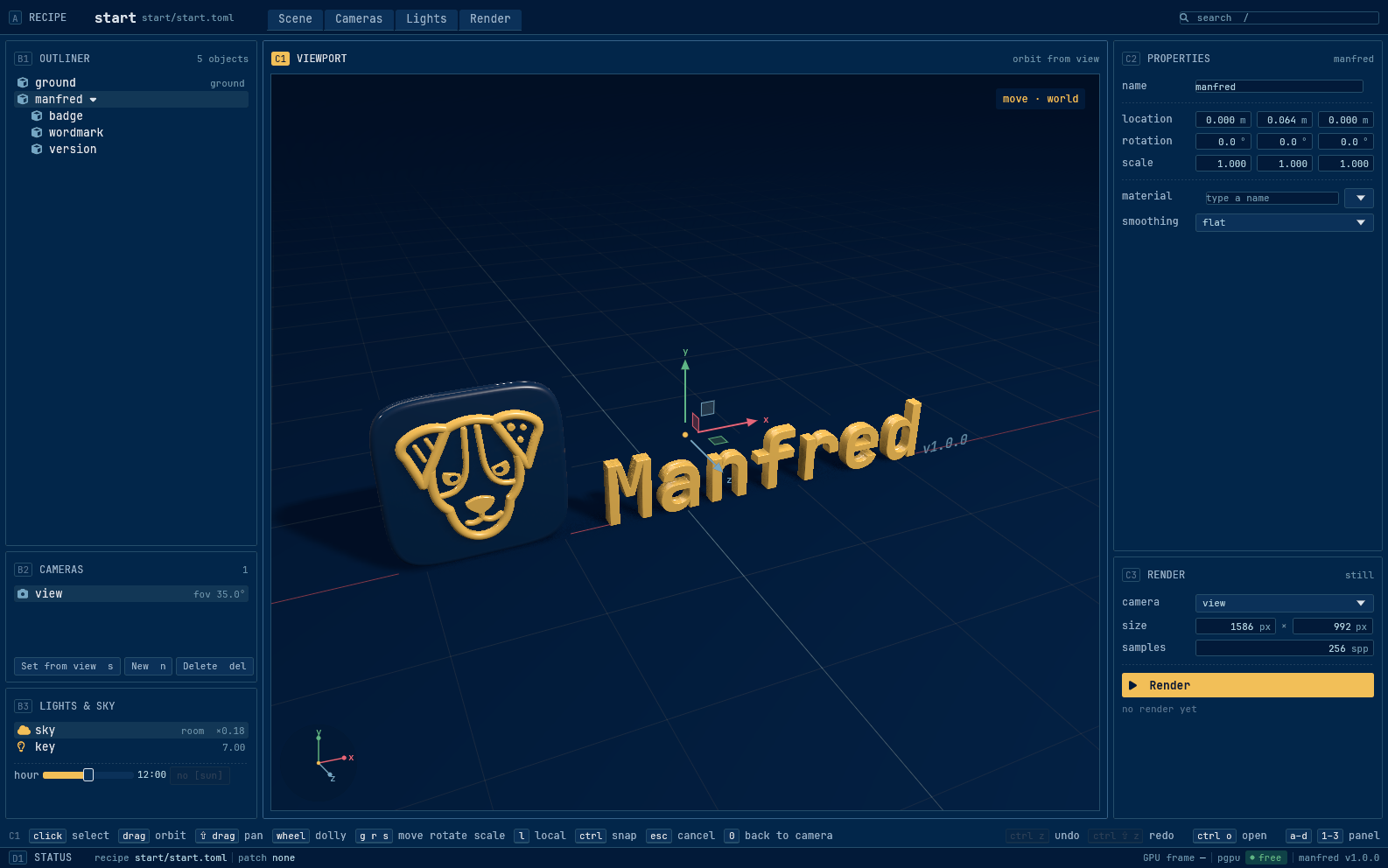The image size is (1388, 868).
Task: Click the samples 256 spp field
Action: point(1284,648)
